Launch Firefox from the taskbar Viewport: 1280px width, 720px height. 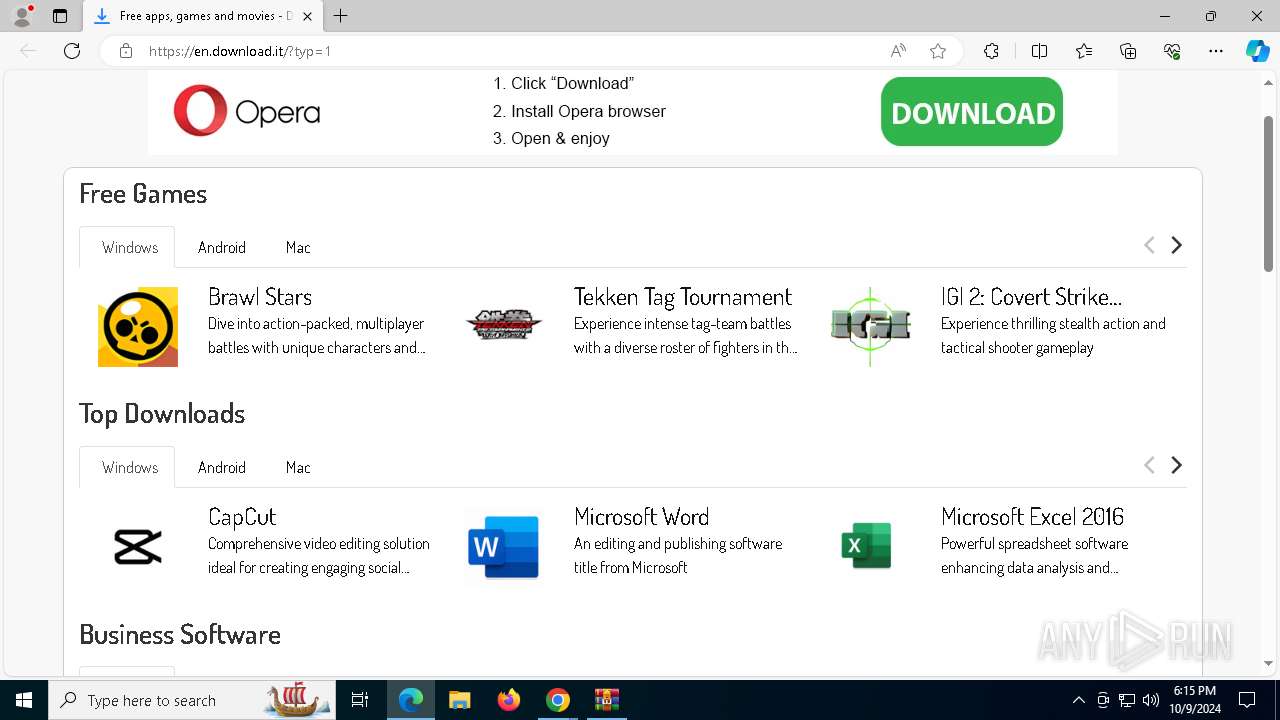(x=509, y=700)
